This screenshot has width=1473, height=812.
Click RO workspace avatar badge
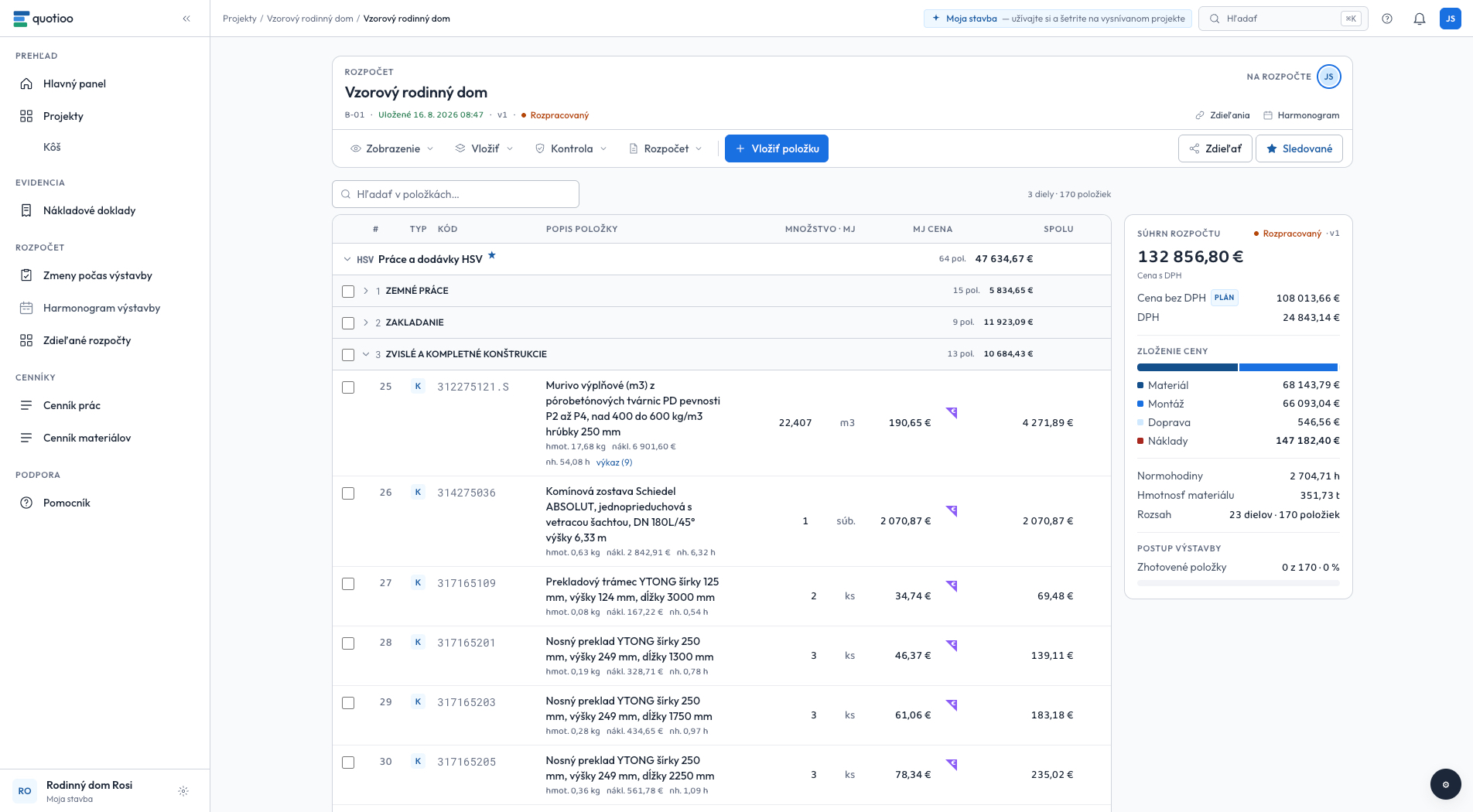pos(25,791)
